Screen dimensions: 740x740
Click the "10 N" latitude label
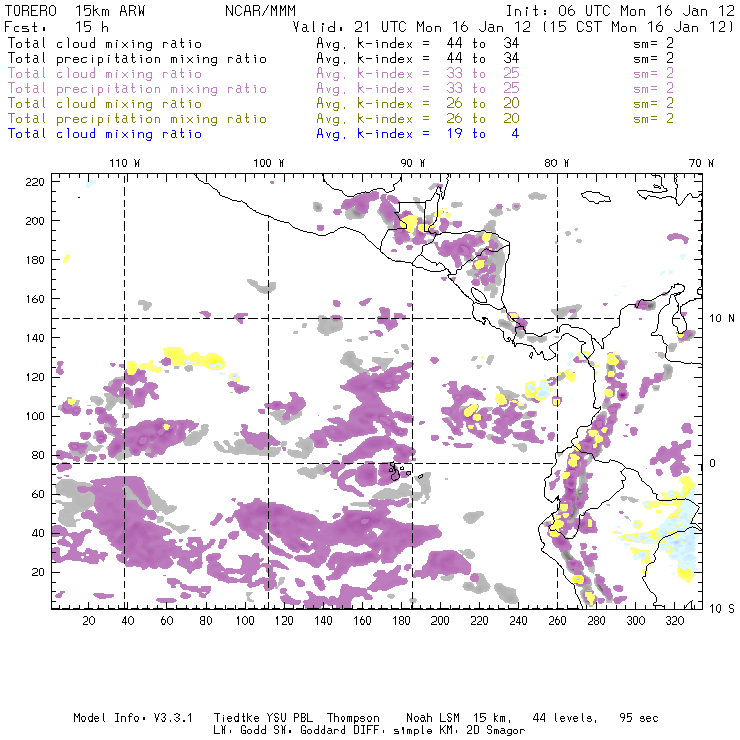pyautogui.click(x=722, y=319)
